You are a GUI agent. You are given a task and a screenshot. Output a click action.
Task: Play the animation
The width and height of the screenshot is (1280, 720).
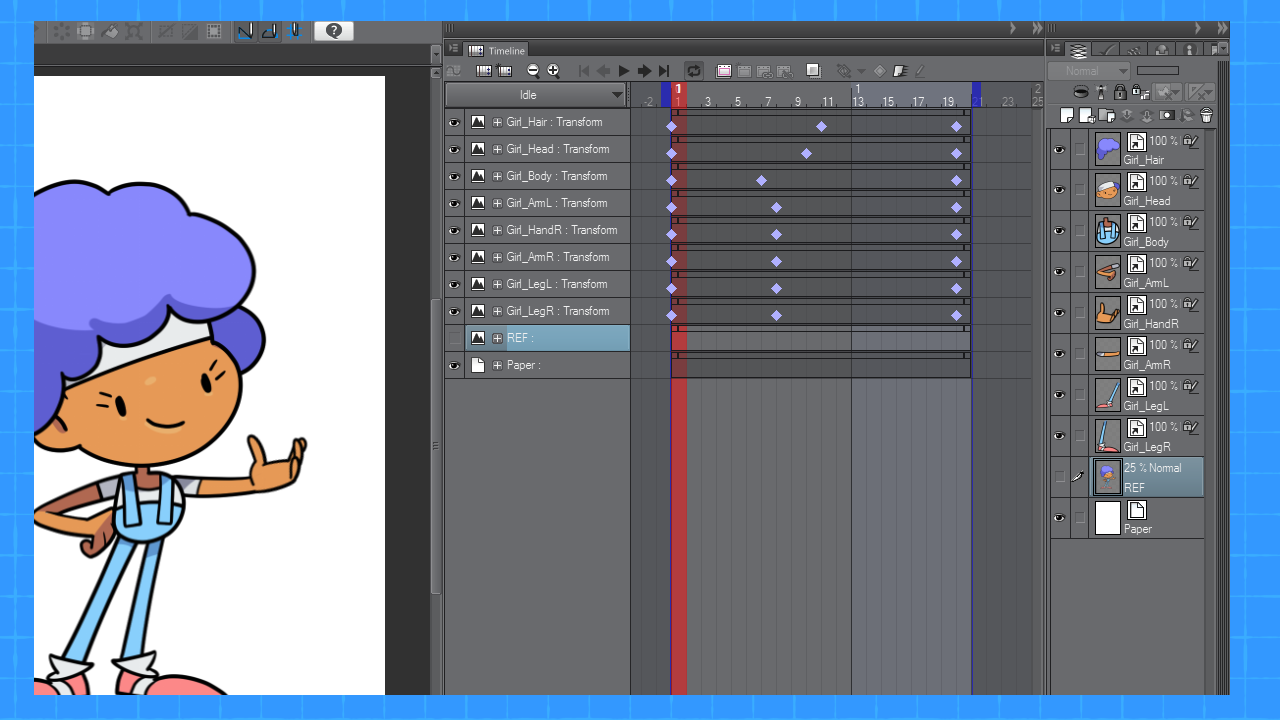coord(624,71)
